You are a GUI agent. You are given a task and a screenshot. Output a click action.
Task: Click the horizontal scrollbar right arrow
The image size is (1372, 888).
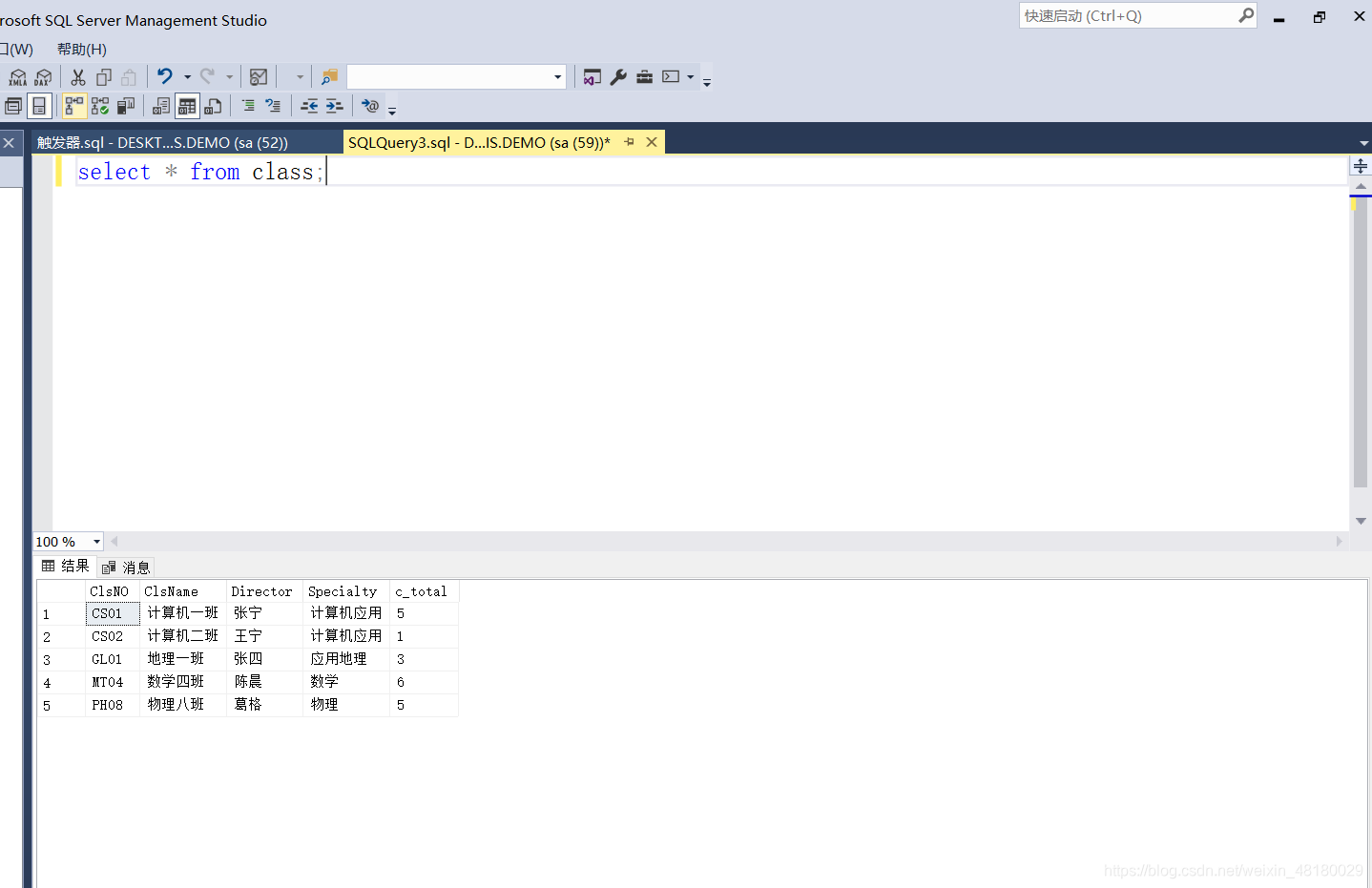pyautogui.click(x=1339, y=541)
